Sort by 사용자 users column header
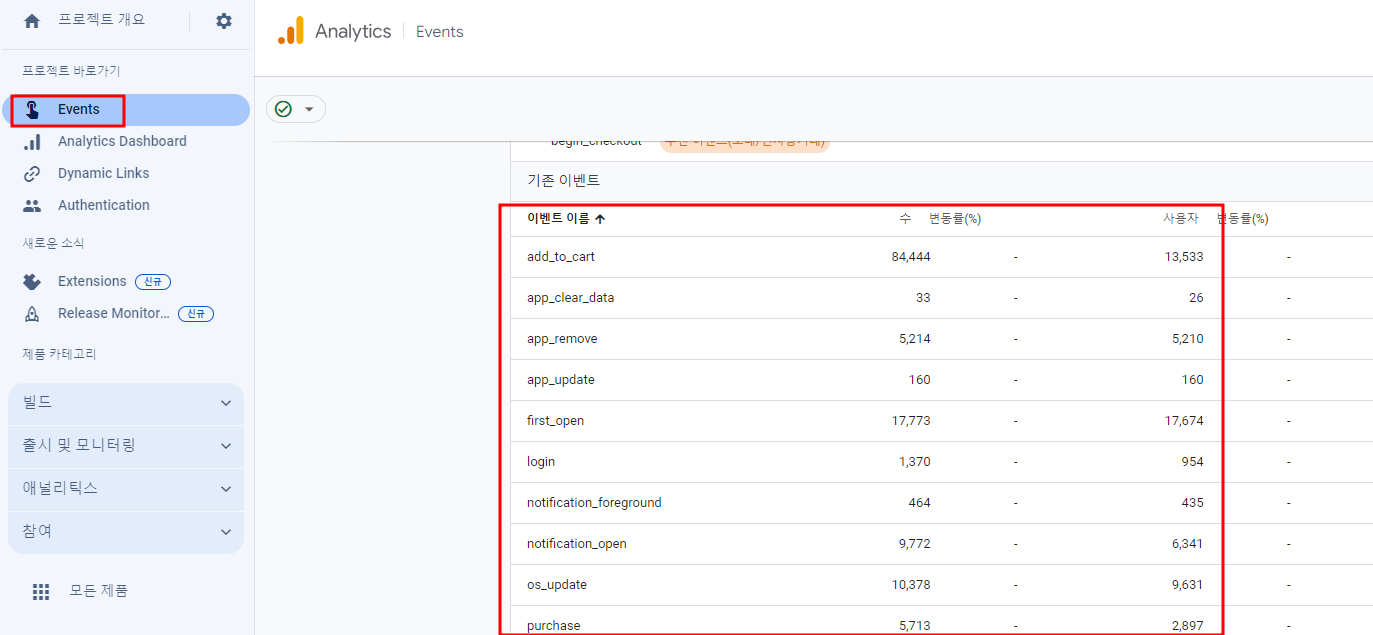1373x635 pixels. point(1181,219)
